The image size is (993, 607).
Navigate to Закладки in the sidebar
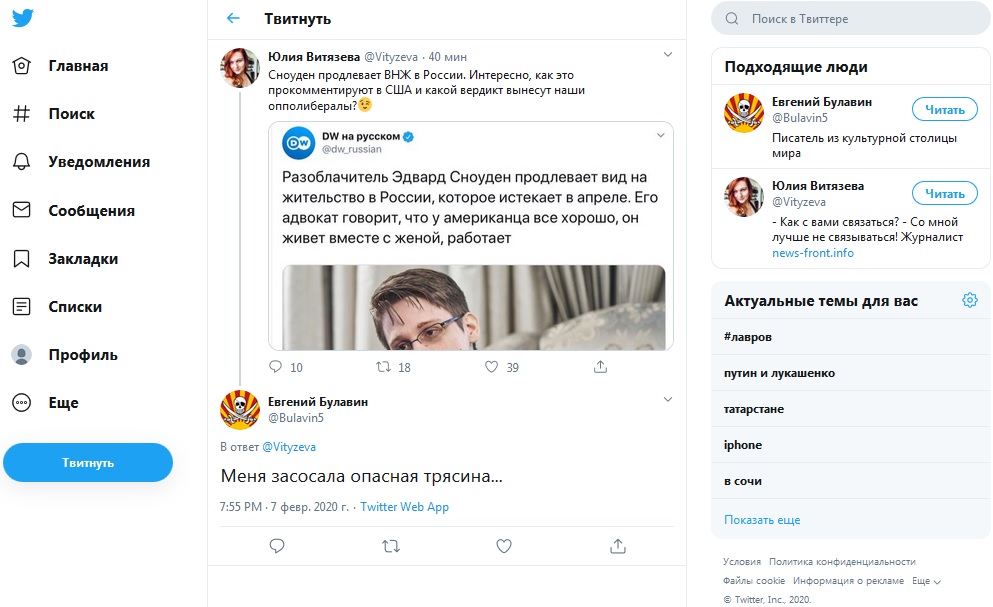coord(83,259)
